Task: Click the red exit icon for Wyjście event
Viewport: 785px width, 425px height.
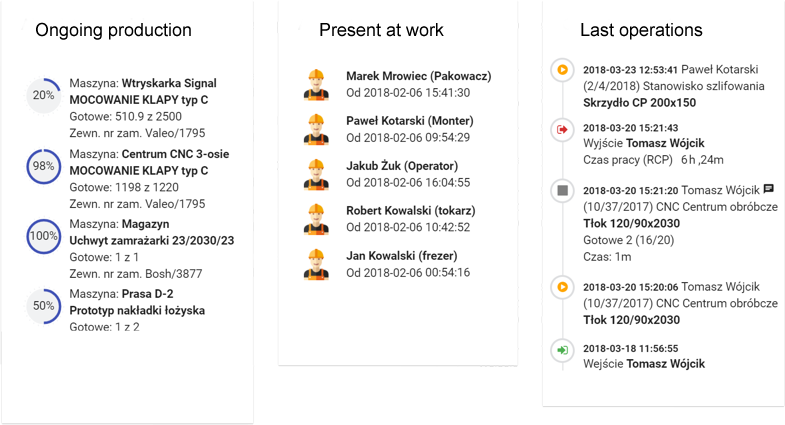Action: tap(562, 129)
